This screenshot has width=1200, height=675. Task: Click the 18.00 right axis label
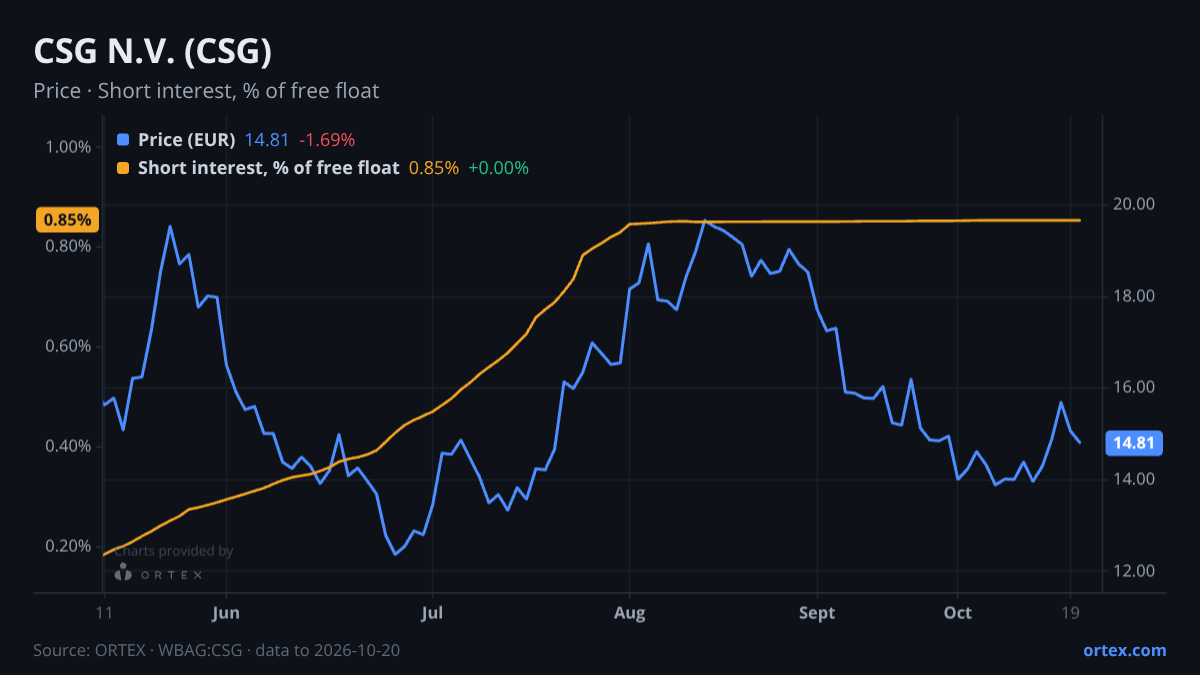[x=1133, y=297]
